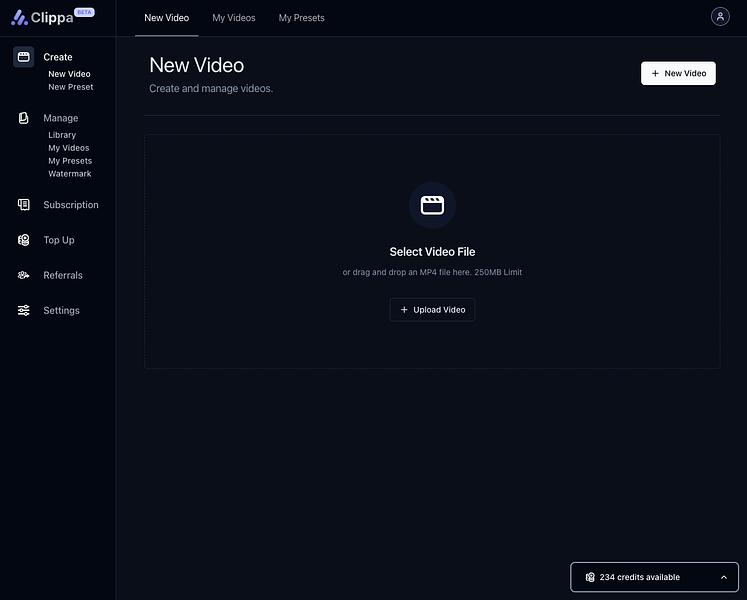Click the white New Video button
Image resolution: width=747 pixels, height=600 pixels.
(x=678, y=73)
